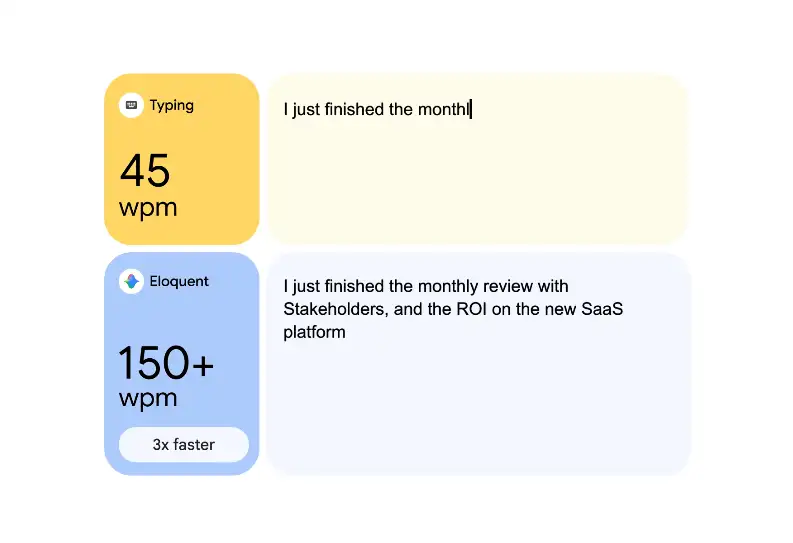Viewport: 793px width, 543px height.
Task: Click the Eloquent app logo icon
Action: (x=131, y=281)
